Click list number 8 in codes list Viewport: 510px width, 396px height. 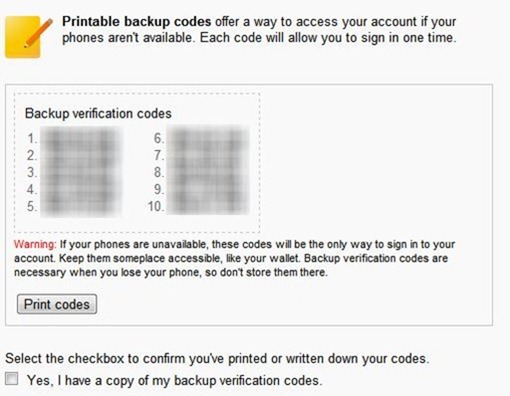(159, 172)
